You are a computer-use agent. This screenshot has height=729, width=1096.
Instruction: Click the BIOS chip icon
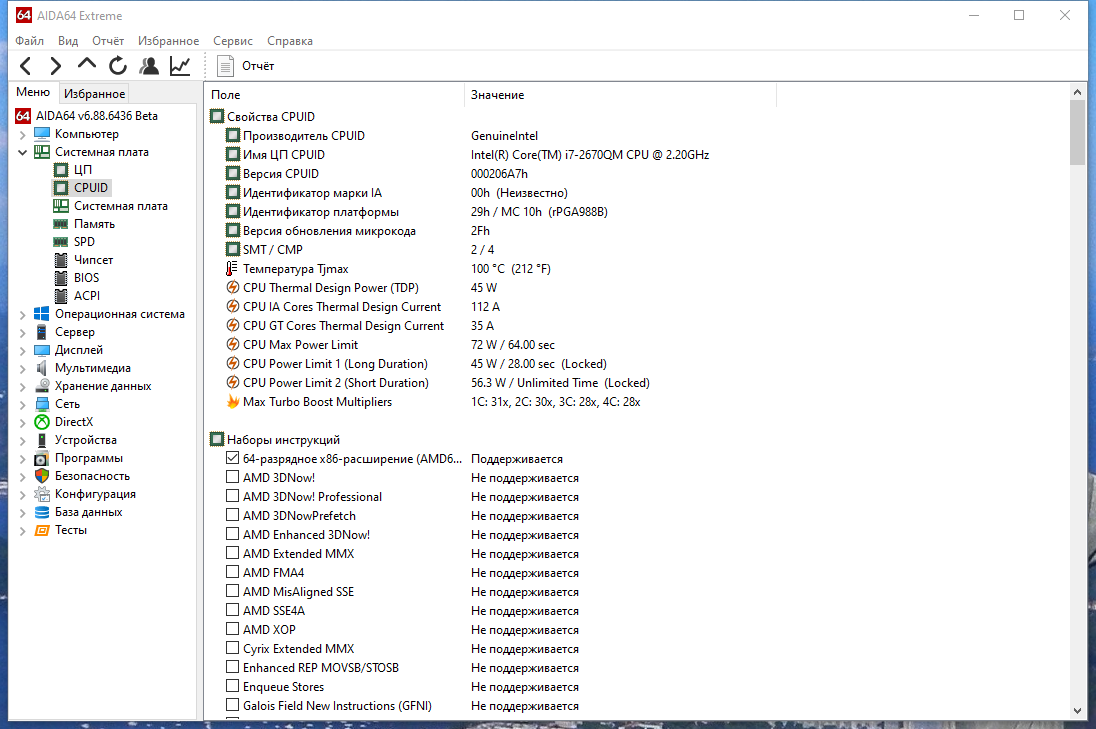pyautogui.click(x=61, y=277)
